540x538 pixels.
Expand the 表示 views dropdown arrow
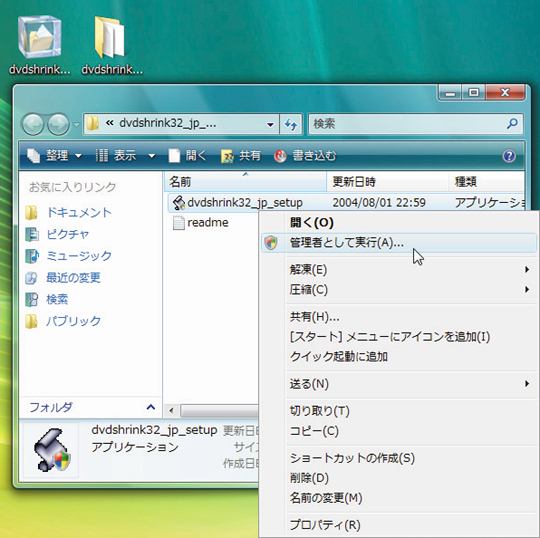coord(152,156)
